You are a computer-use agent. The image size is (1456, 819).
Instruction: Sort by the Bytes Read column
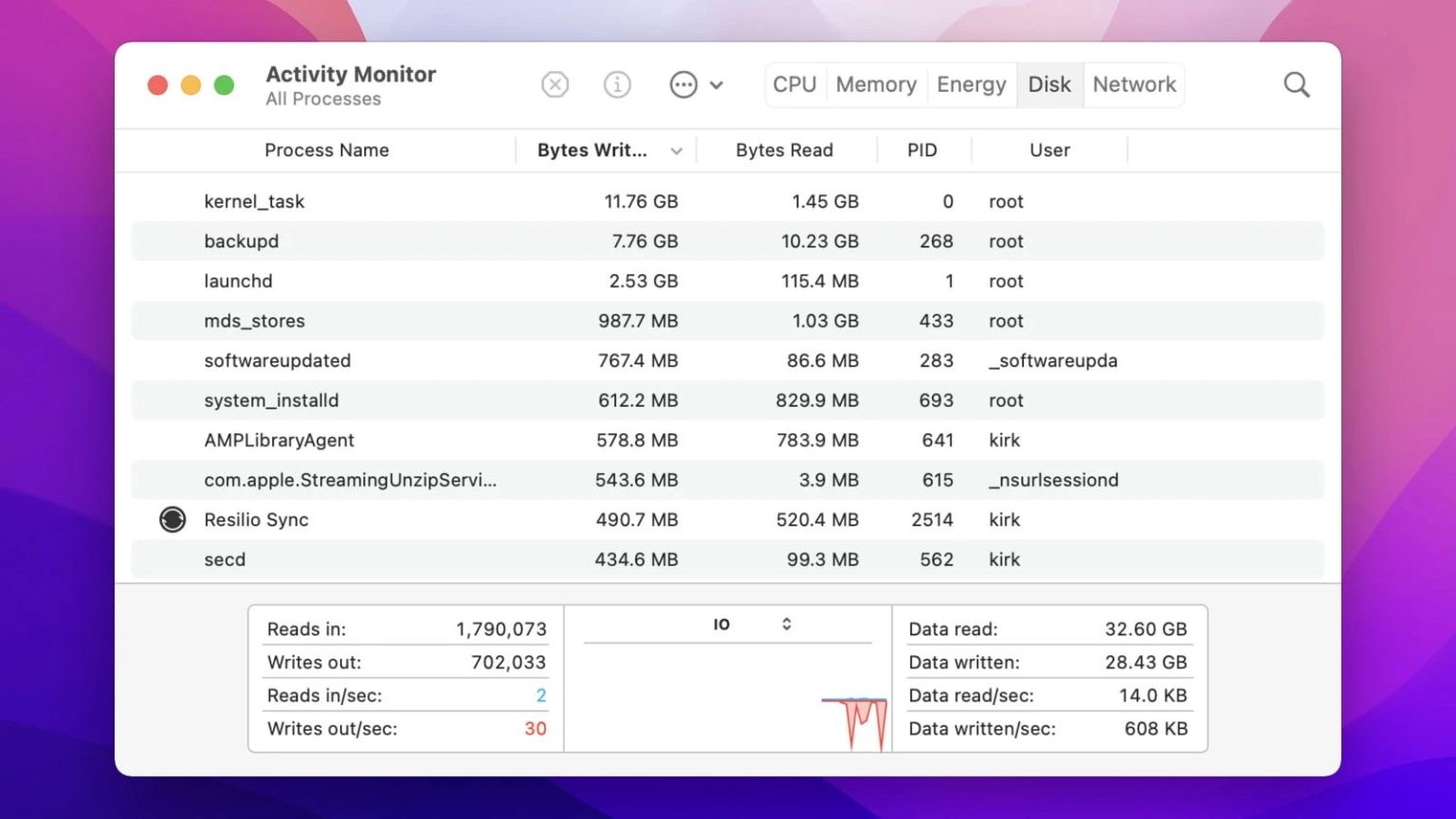click(x=784, y=150)
